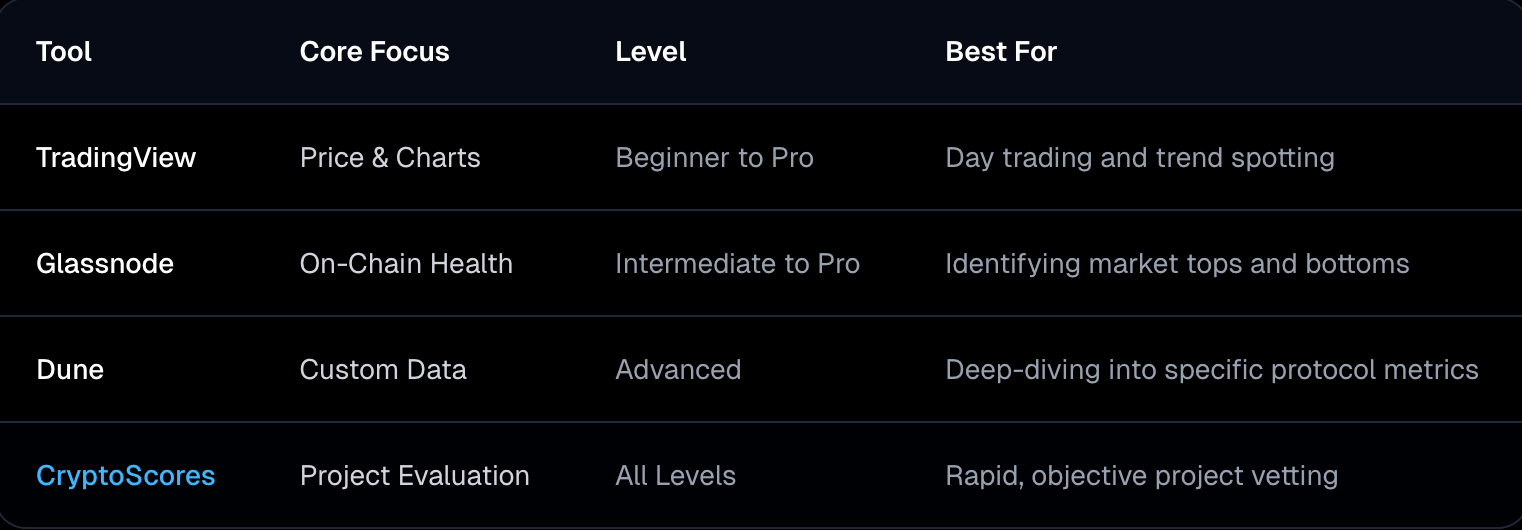Click Rapid, objective project vetting text
Image resolution: width=1522 pixels, height=530 pixels.
coord(1141,475)
